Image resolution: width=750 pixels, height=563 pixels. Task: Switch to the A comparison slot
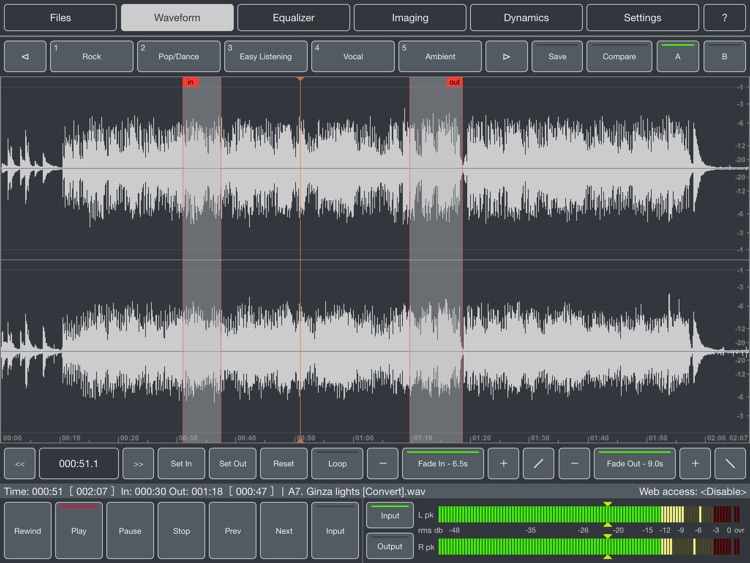tap(678, 57)
